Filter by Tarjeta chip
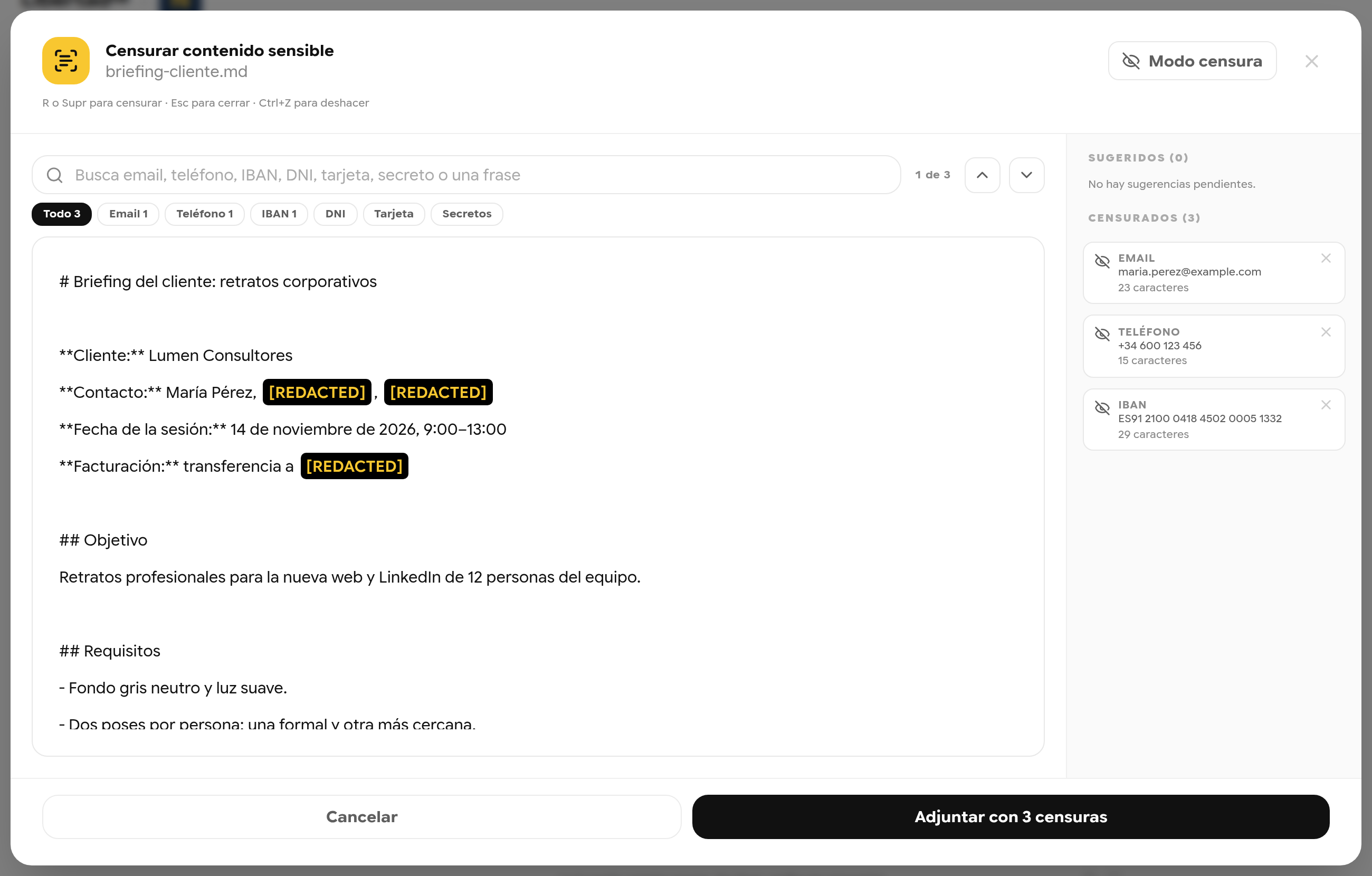This screenshot has height=876, width=1372. (394, 214)
